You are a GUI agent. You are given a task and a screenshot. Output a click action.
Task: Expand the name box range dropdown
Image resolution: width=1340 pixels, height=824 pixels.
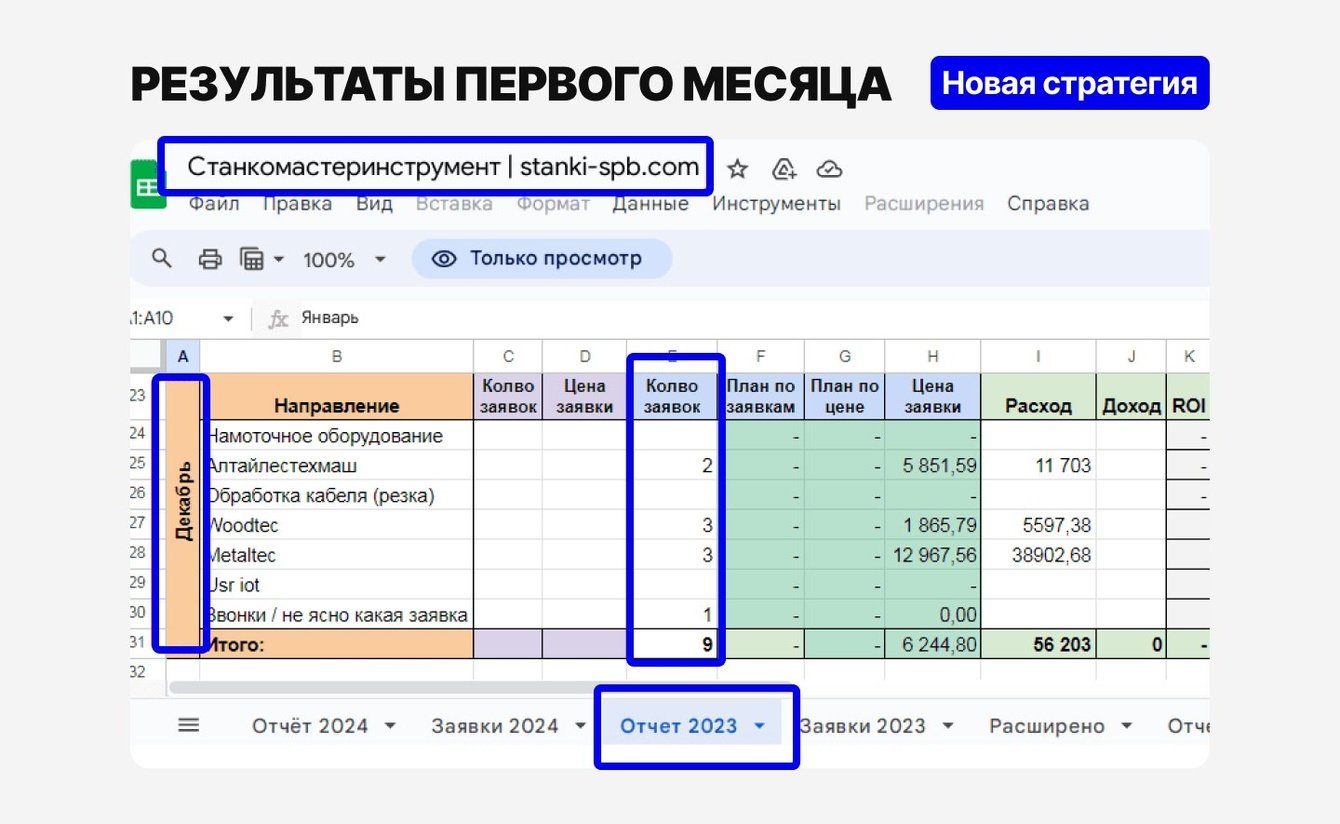point(228,319)
